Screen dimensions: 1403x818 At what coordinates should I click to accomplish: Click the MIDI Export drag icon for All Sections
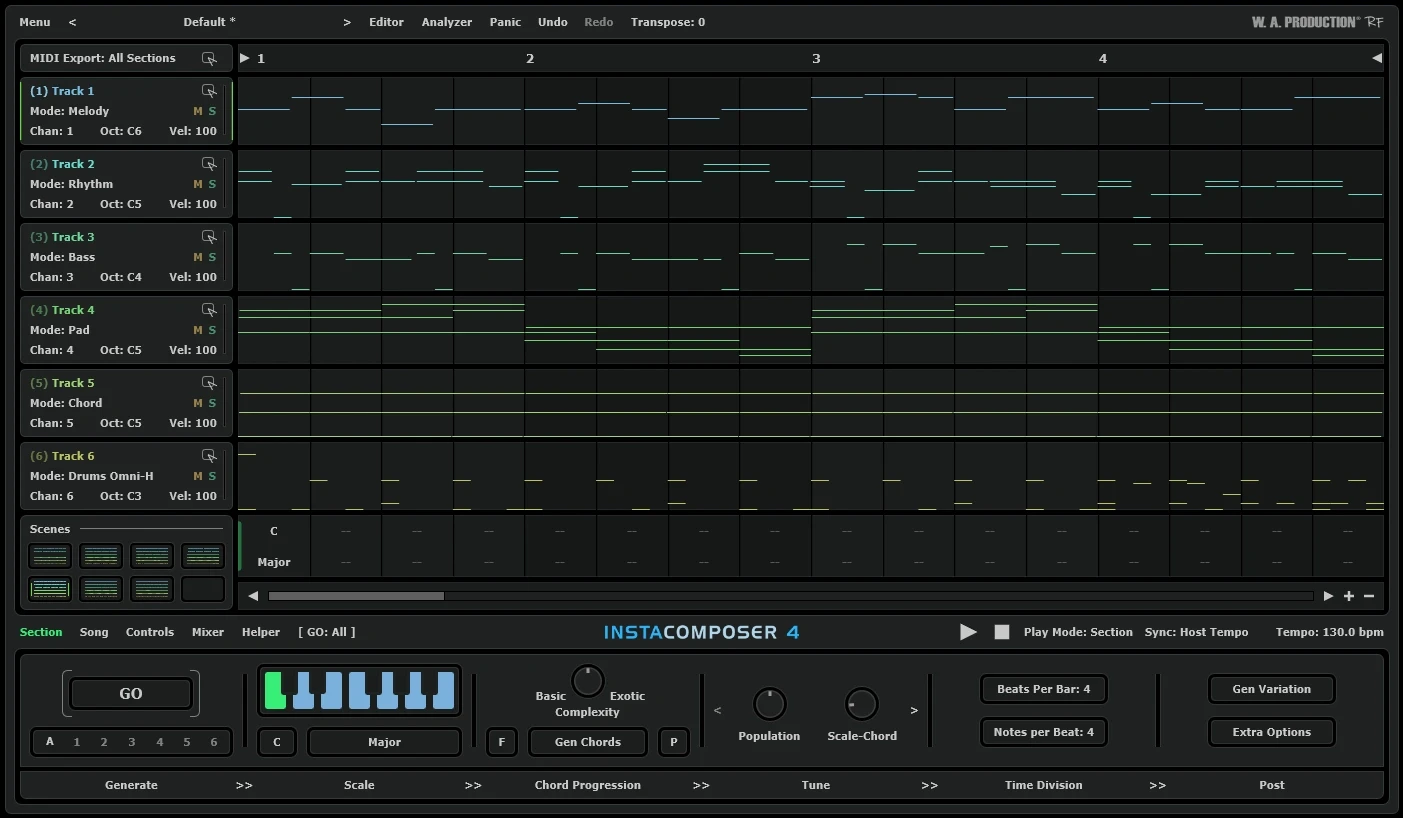[x=208, y=58]
